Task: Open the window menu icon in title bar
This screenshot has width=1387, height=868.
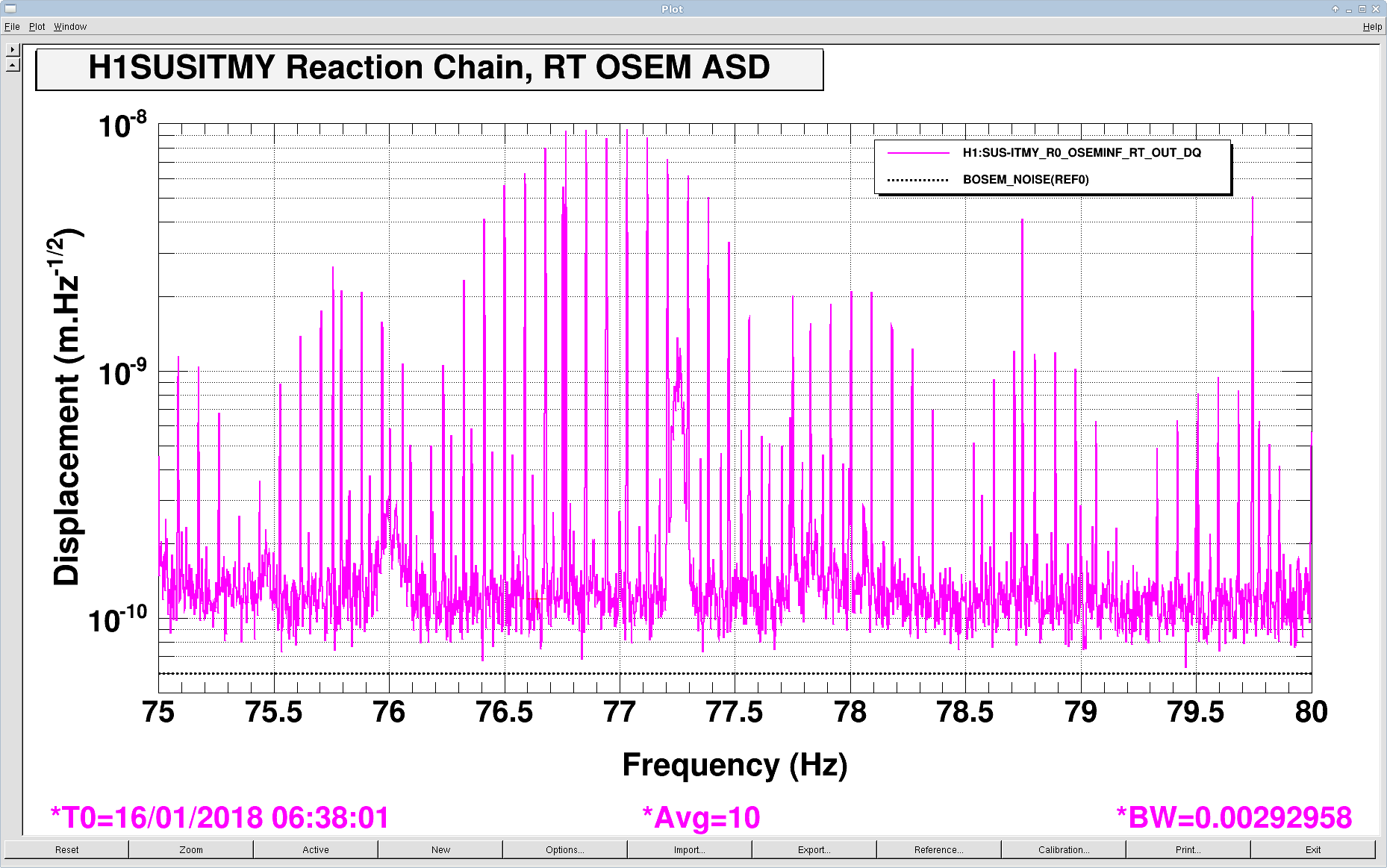Action: click(10, 9)
